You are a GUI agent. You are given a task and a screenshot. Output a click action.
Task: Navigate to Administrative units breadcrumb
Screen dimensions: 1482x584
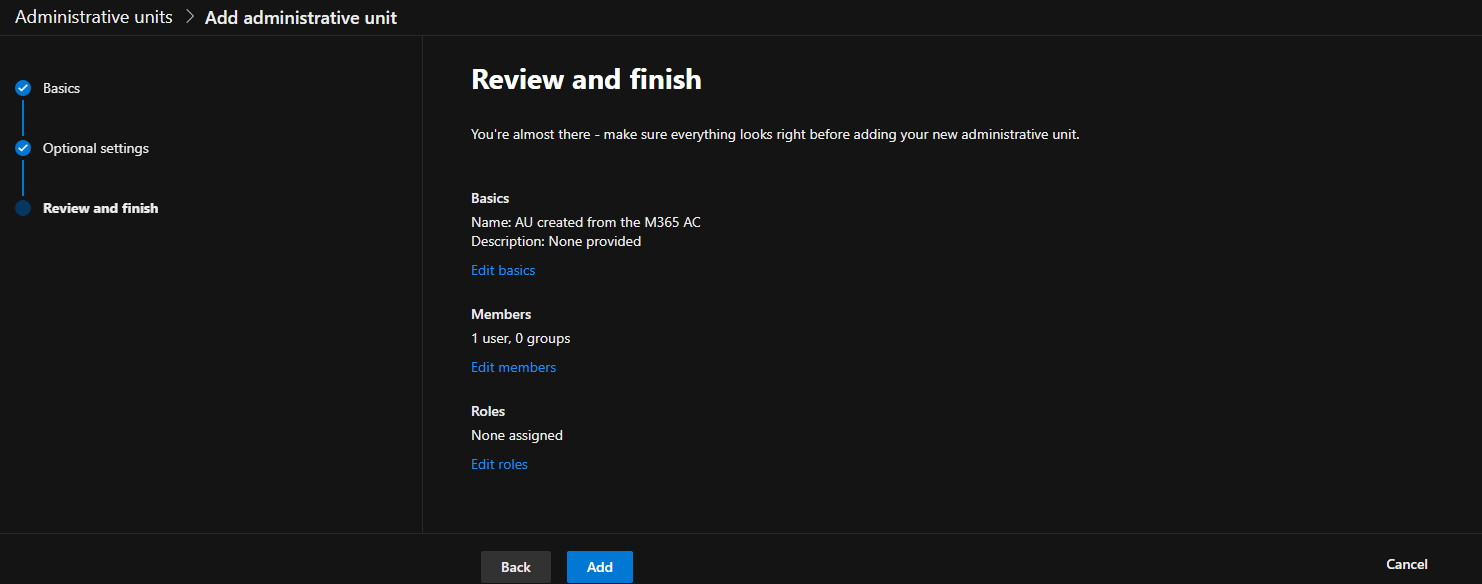[x=93, y=17]
